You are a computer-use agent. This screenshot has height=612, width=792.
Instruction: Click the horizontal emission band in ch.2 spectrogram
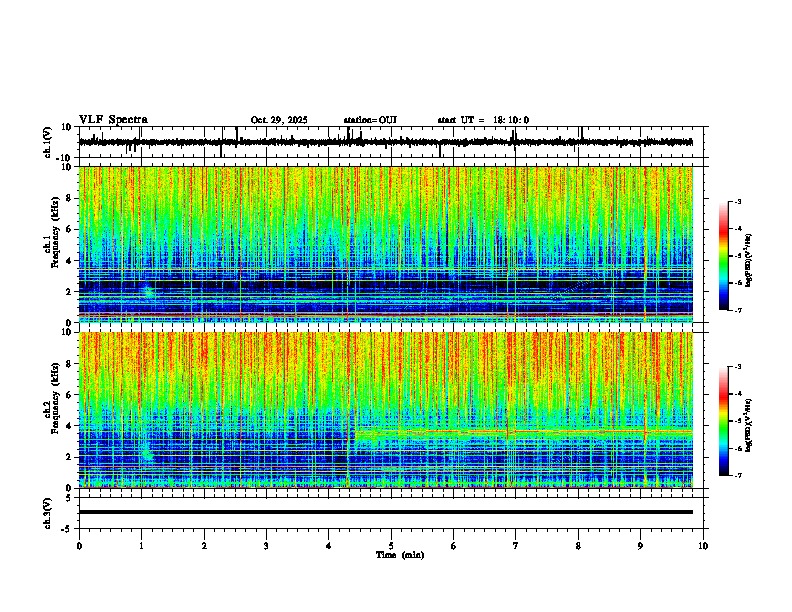point(524,432)
